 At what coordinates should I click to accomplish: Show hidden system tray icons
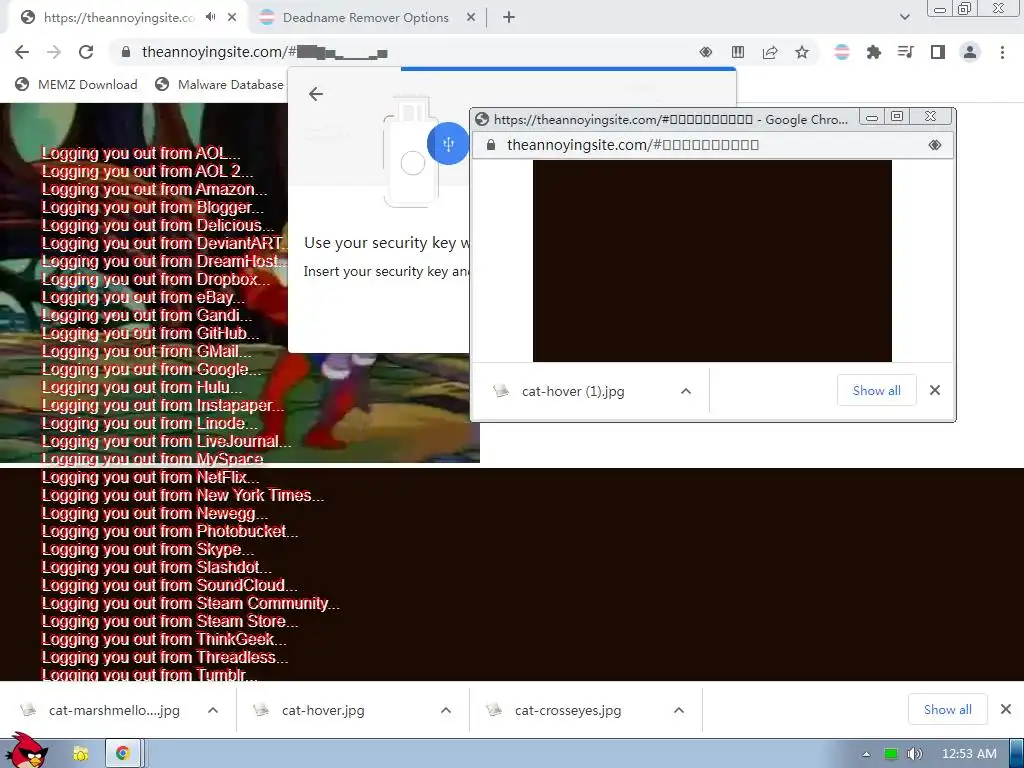866,754
